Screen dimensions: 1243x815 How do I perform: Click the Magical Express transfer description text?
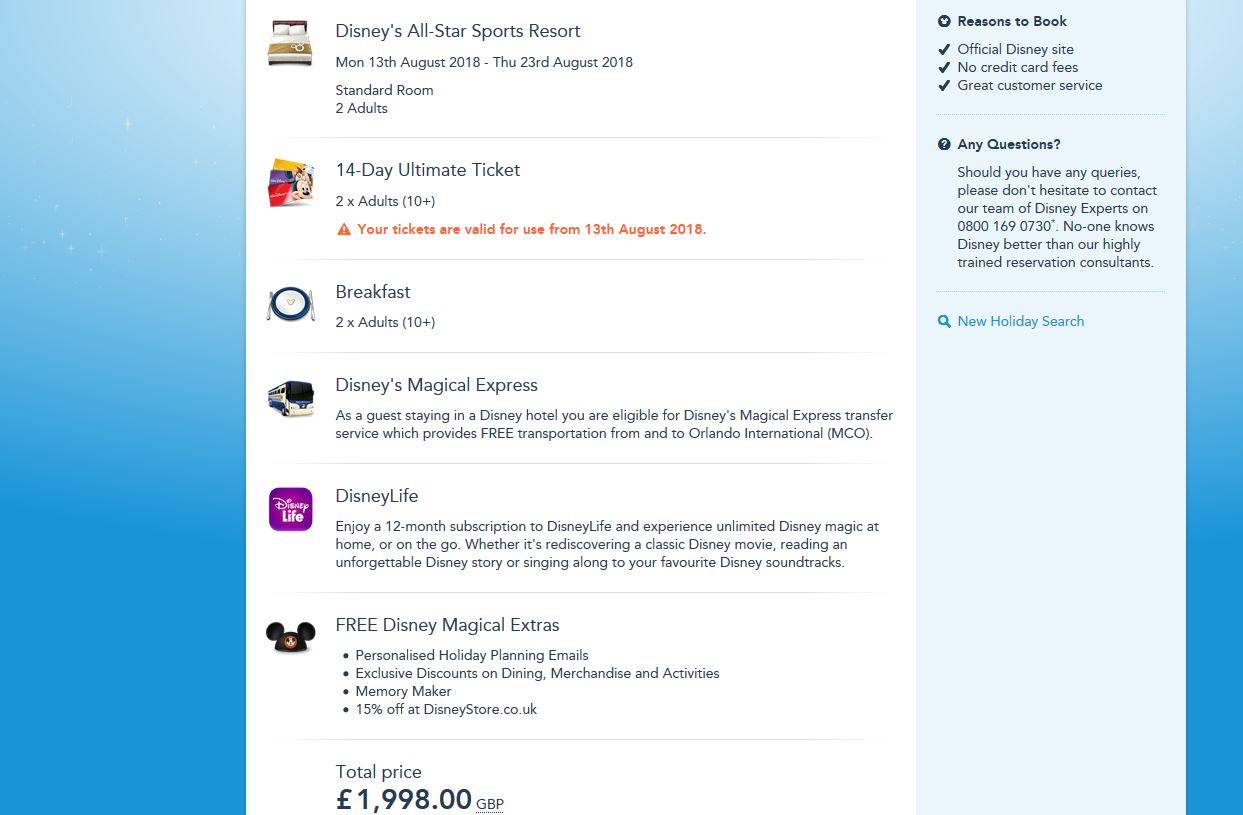click(x=614, y=425)
